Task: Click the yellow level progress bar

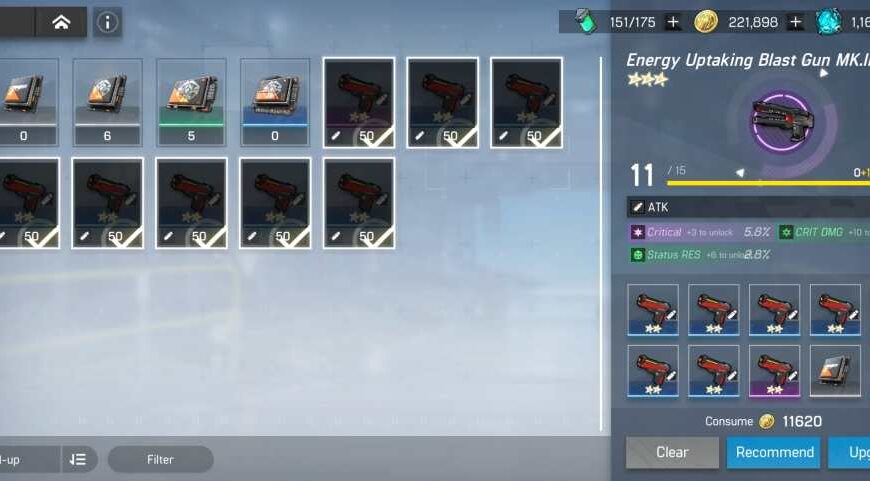Action: point(768,183)
